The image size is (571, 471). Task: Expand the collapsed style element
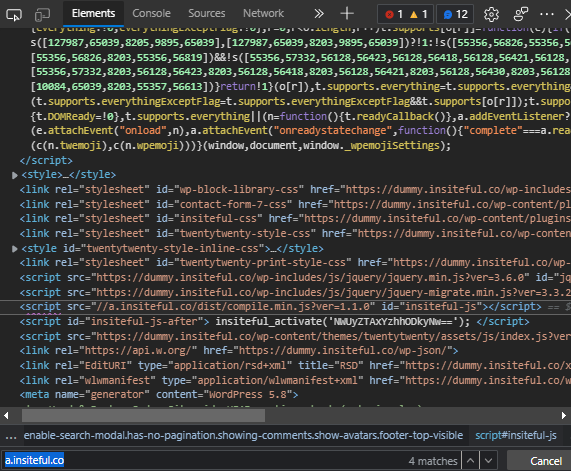click(15, 175)
